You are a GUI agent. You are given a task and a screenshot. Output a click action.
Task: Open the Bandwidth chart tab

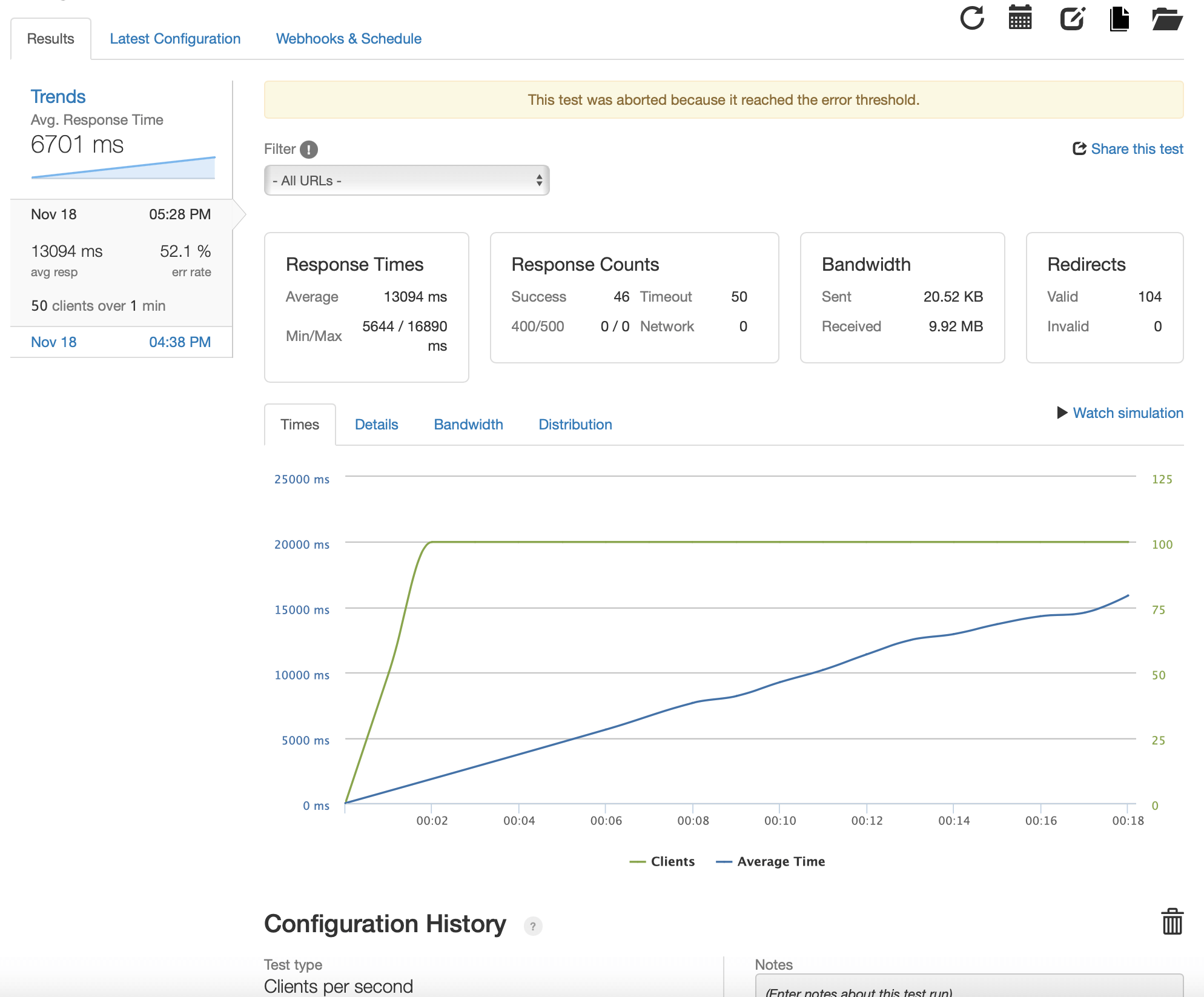coord(468,425)
